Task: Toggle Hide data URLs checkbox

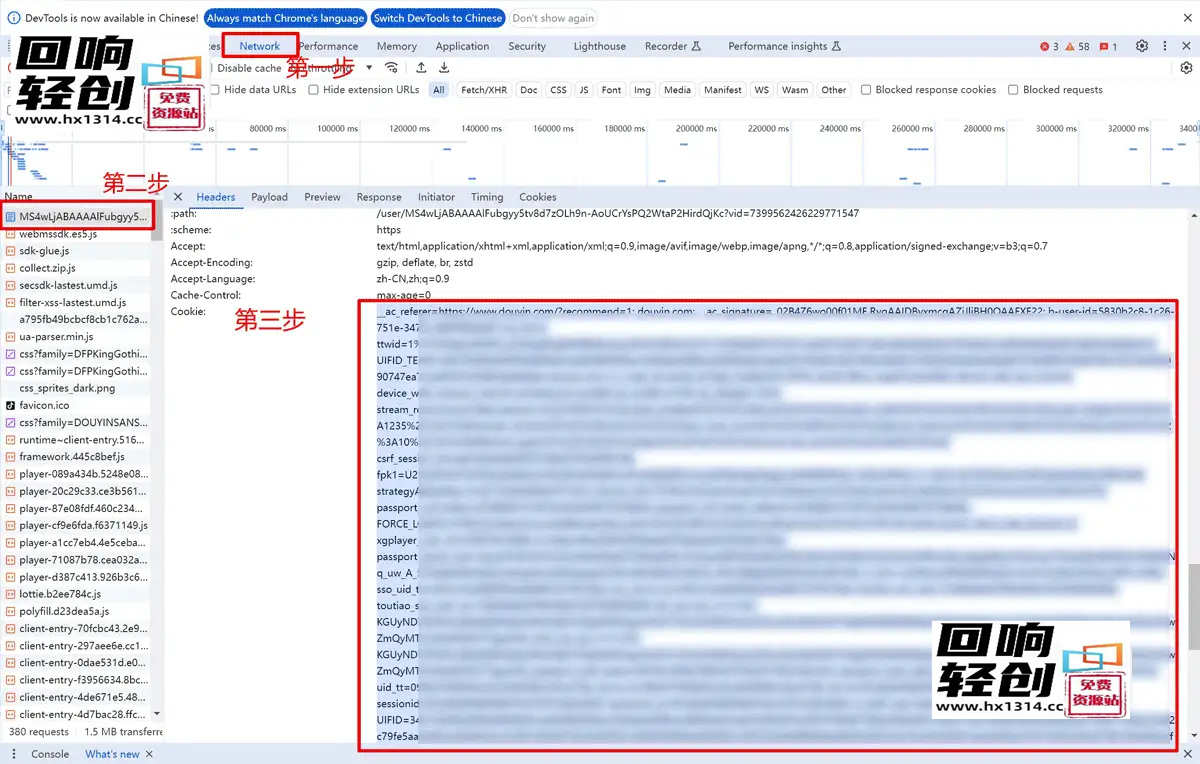Action: click(x=214, y=90)
